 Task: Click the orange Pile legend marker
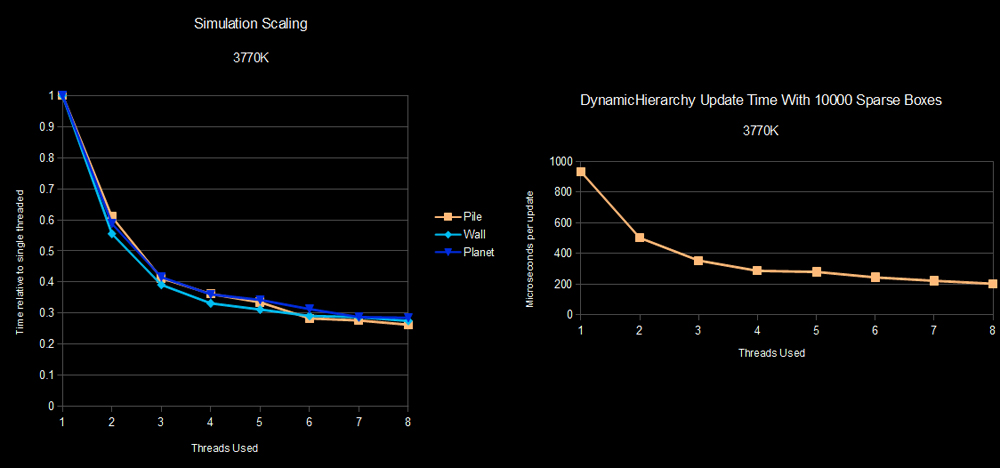tap(441, 216)
